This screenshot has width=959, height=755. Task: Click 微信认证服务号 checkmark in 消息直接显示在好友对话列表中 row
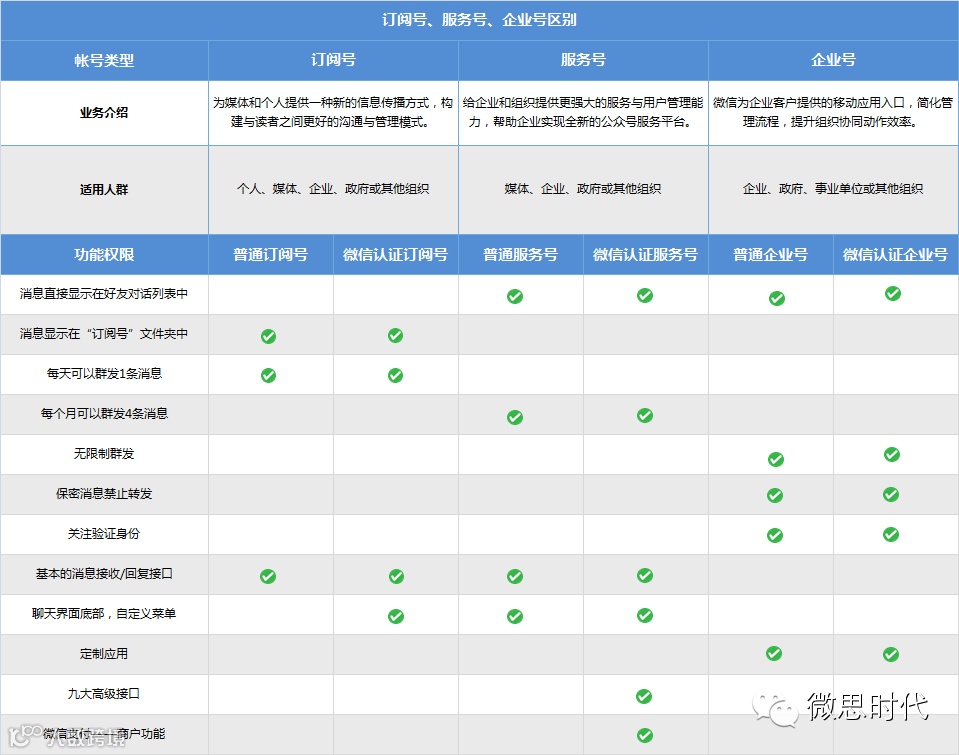[645, 296]
